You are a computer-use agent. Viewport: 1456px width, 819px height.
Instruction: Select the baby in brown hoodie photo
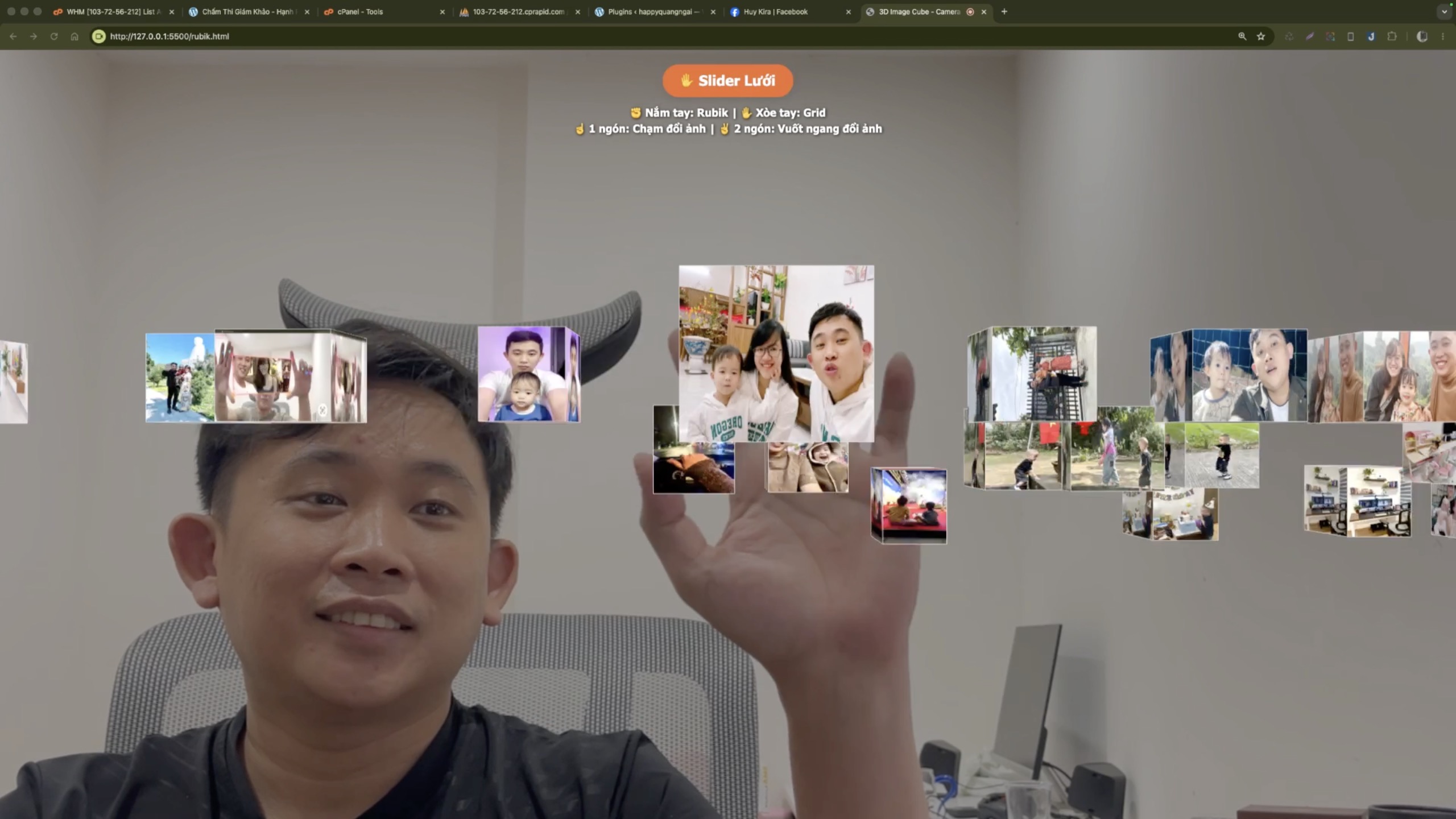(x=808, y=468)
